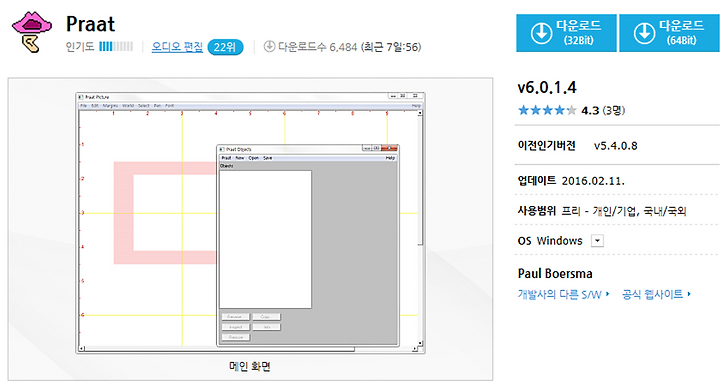Click the 메인 화면 caption
Screen dimensions: 720x382
click(x=250, y=366)
